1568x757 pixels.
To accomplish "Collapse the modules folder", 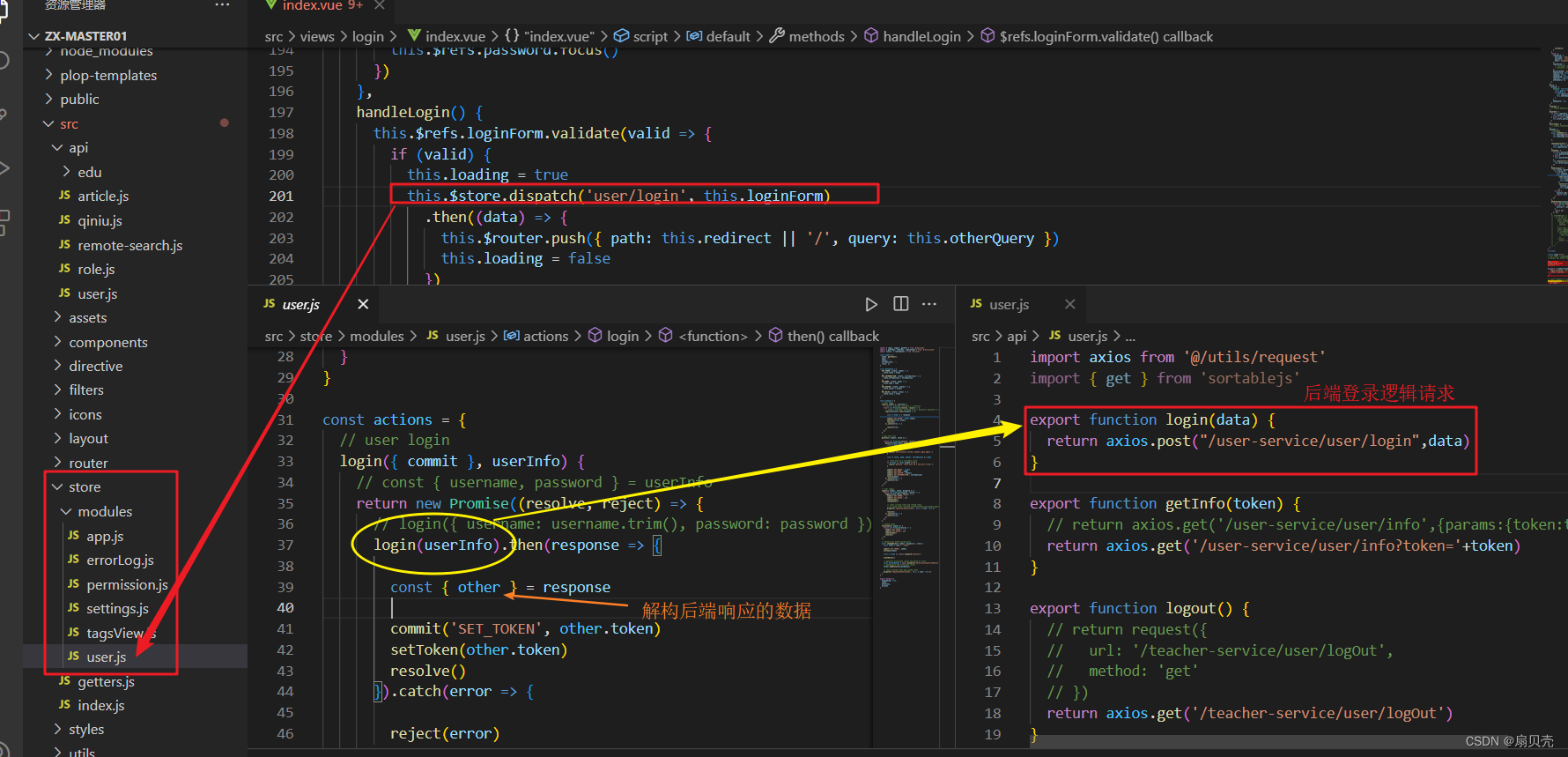I will (67, 511).
